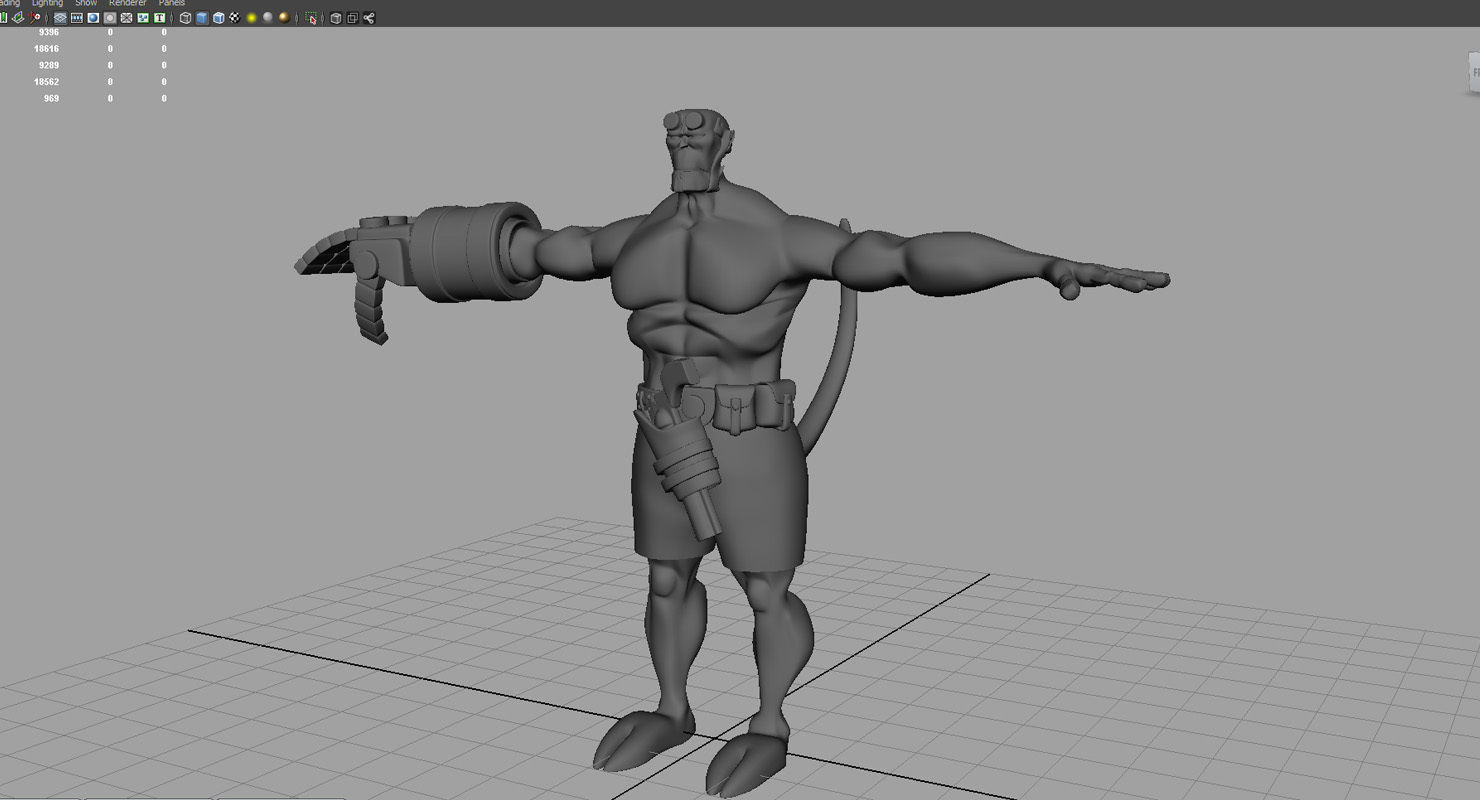Toggle isolate select icon
Screen dimensions: 1480x800
click(x=311, y=18)
